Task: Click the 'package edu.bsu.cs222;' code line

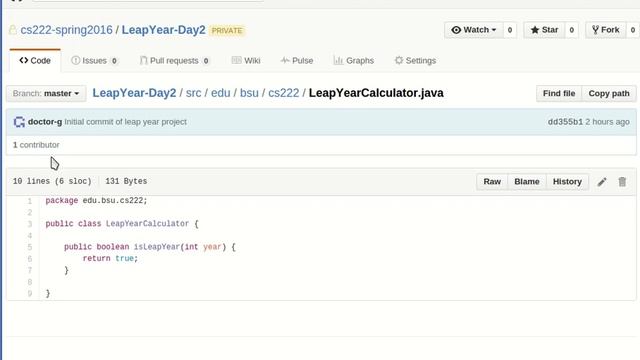Action: coord(96,200)
